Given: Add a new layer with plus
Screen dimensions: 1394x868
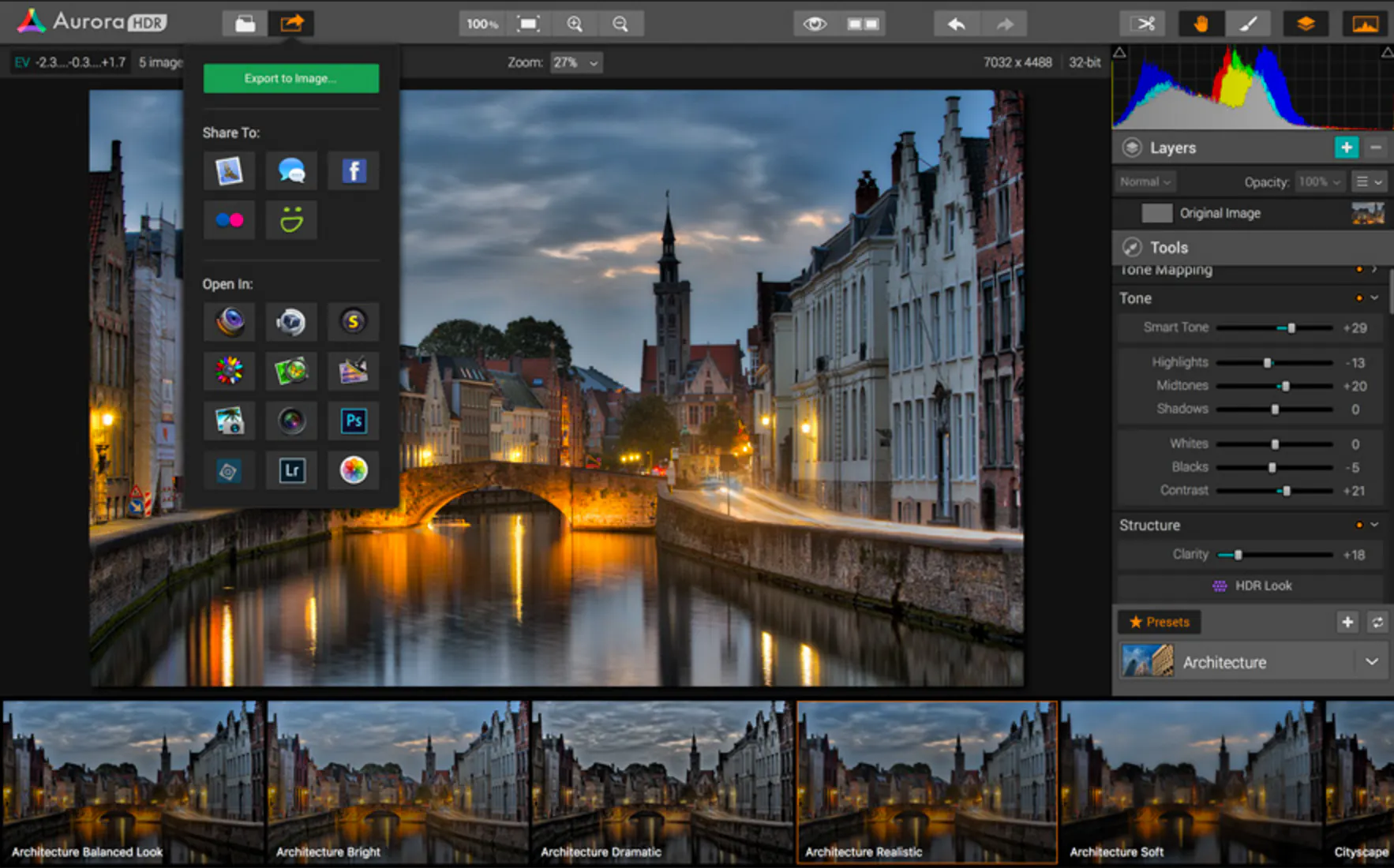Looking at the screenshot, I should pyautogui.click(x=1347, y=147).
